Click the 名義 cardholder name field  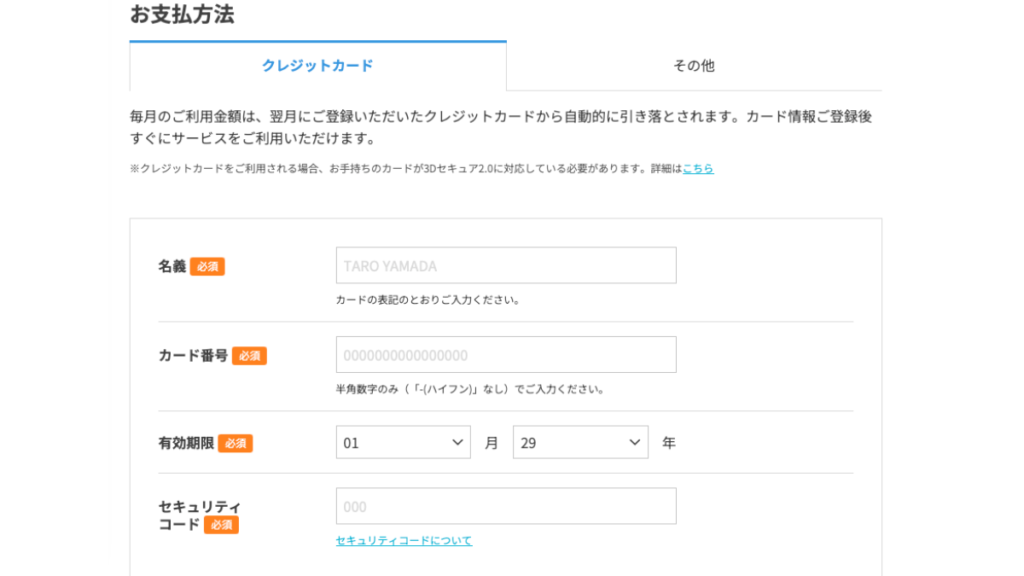click(x=506, y=266)
